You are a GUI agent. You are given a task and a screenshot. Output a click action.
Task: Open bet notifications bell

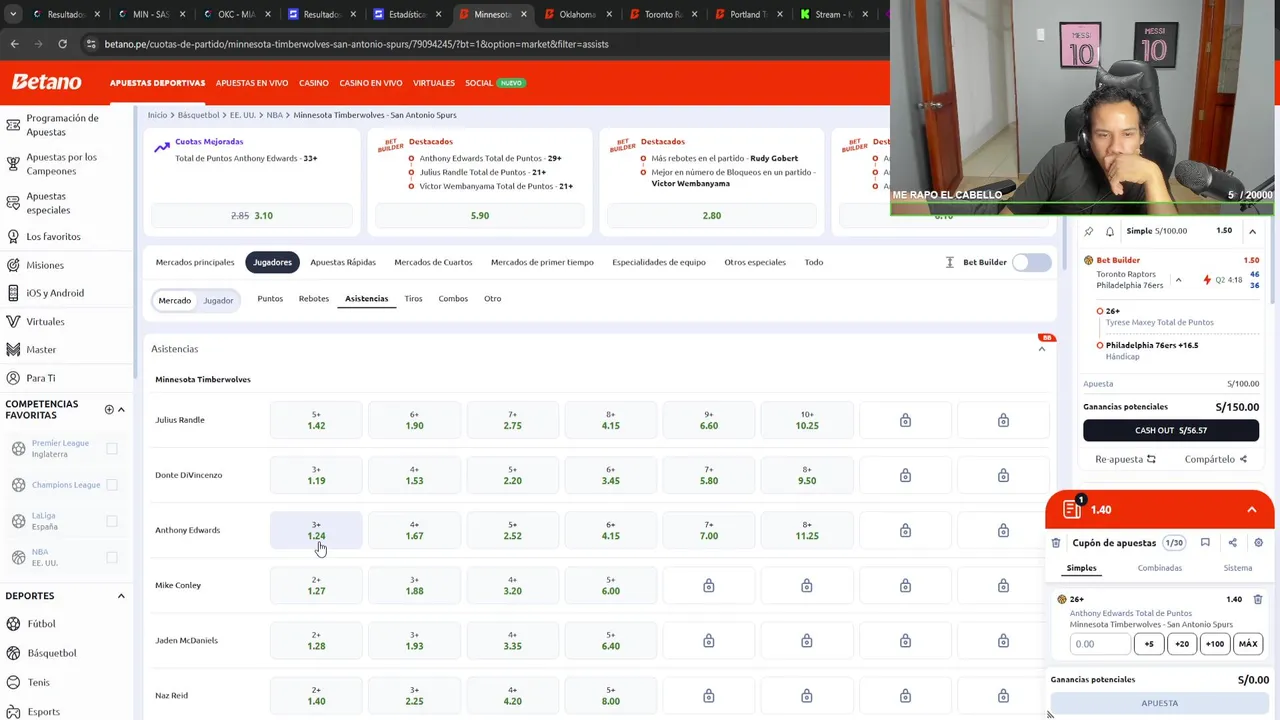1109,231
